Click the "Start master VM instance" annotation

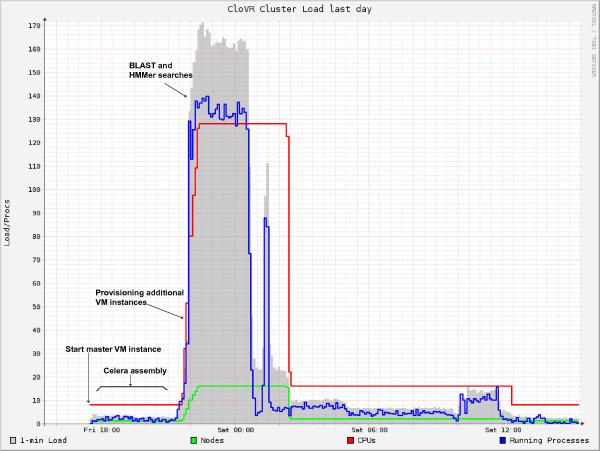pyautogui.click(x=104, y=352)
